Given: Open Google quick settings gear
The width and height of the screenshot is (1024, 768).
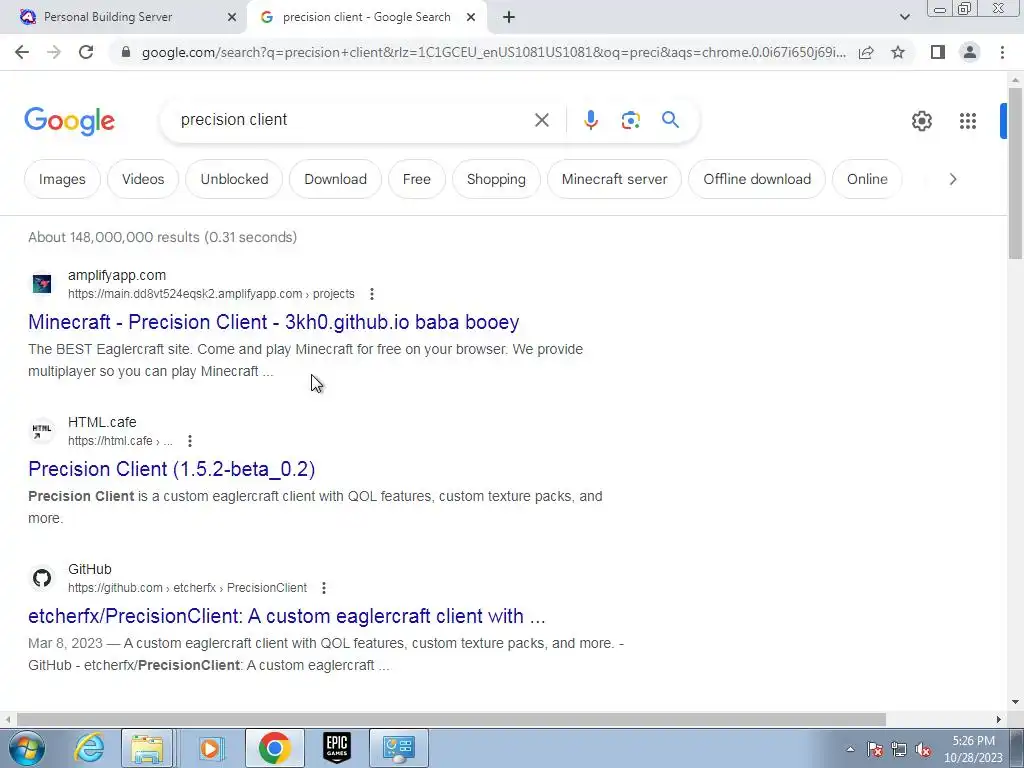Looking at the screenshot, I should (x=921, y=121).
